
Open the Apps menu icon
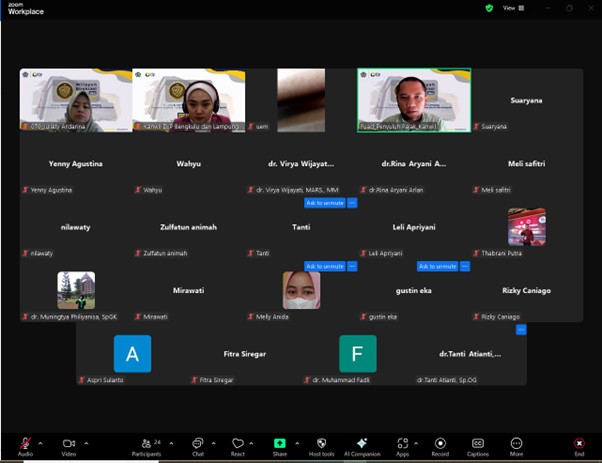click(x=402, y=443)
